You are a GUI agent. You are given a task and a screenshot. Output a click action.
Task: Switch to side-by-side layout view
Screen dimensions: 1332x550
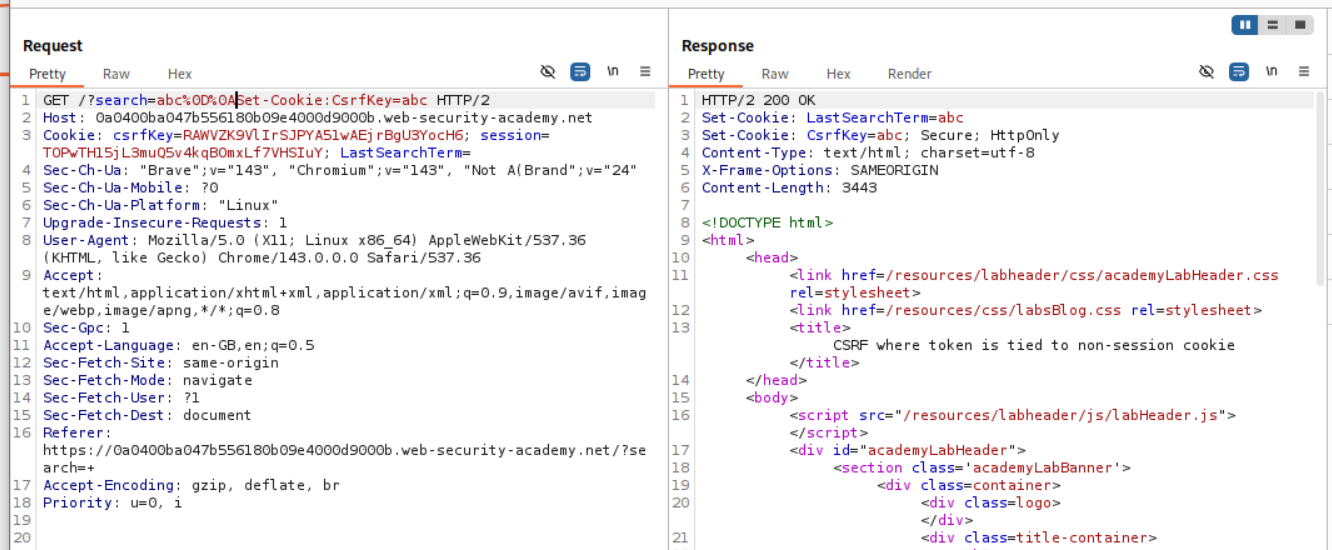coord(1245,25)
